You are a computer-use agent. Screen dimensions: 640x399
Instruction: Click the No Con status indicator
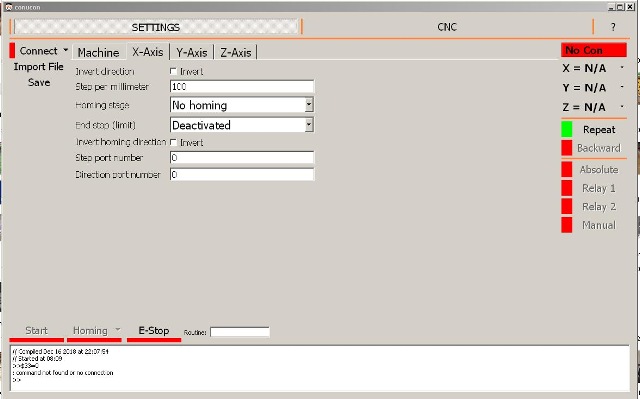594,50
